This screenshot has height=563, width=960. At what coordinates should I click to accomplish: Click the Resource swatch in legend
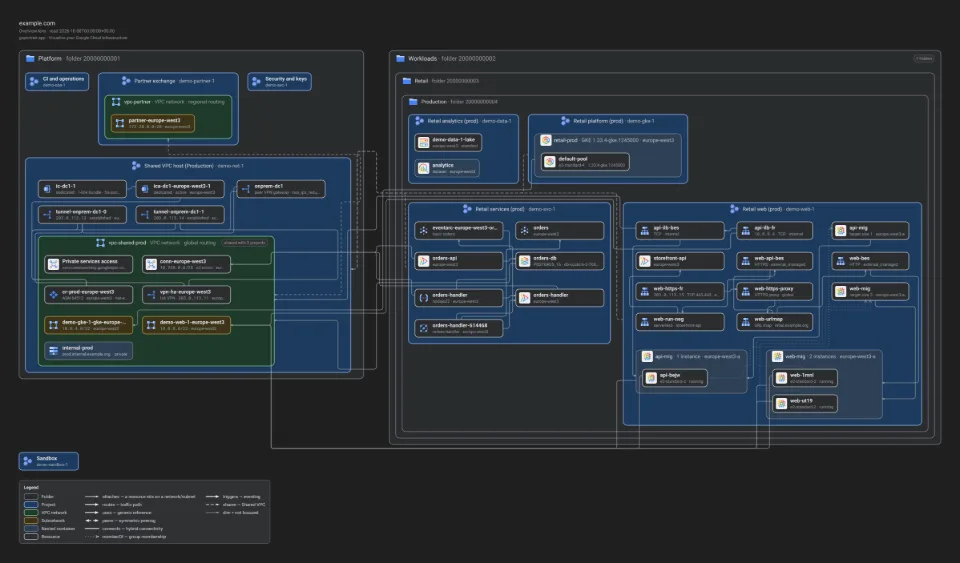tap(31, 537)
